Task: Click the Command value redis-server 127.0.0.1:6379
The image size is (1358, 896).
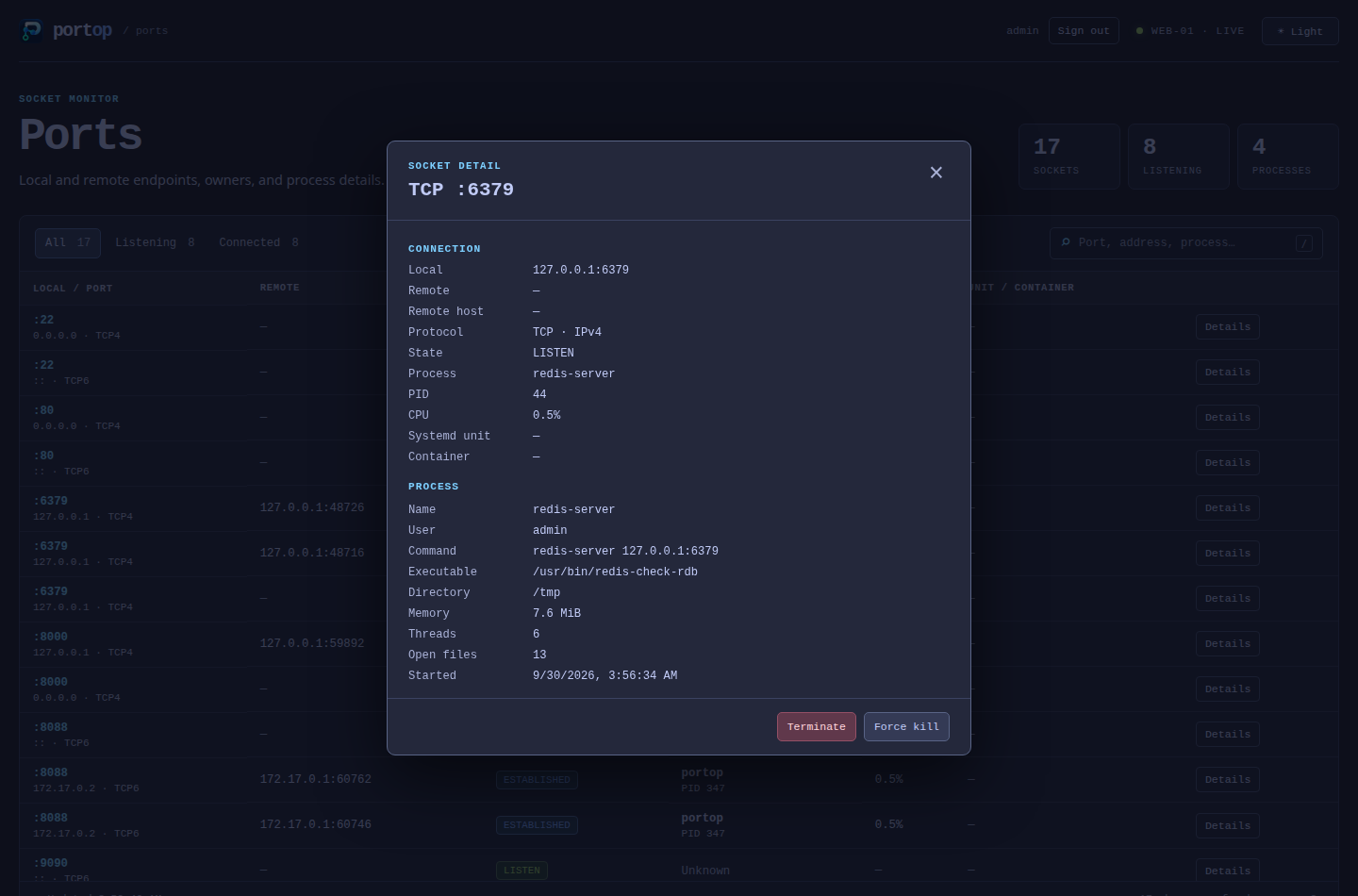Action: coord(625,551)
